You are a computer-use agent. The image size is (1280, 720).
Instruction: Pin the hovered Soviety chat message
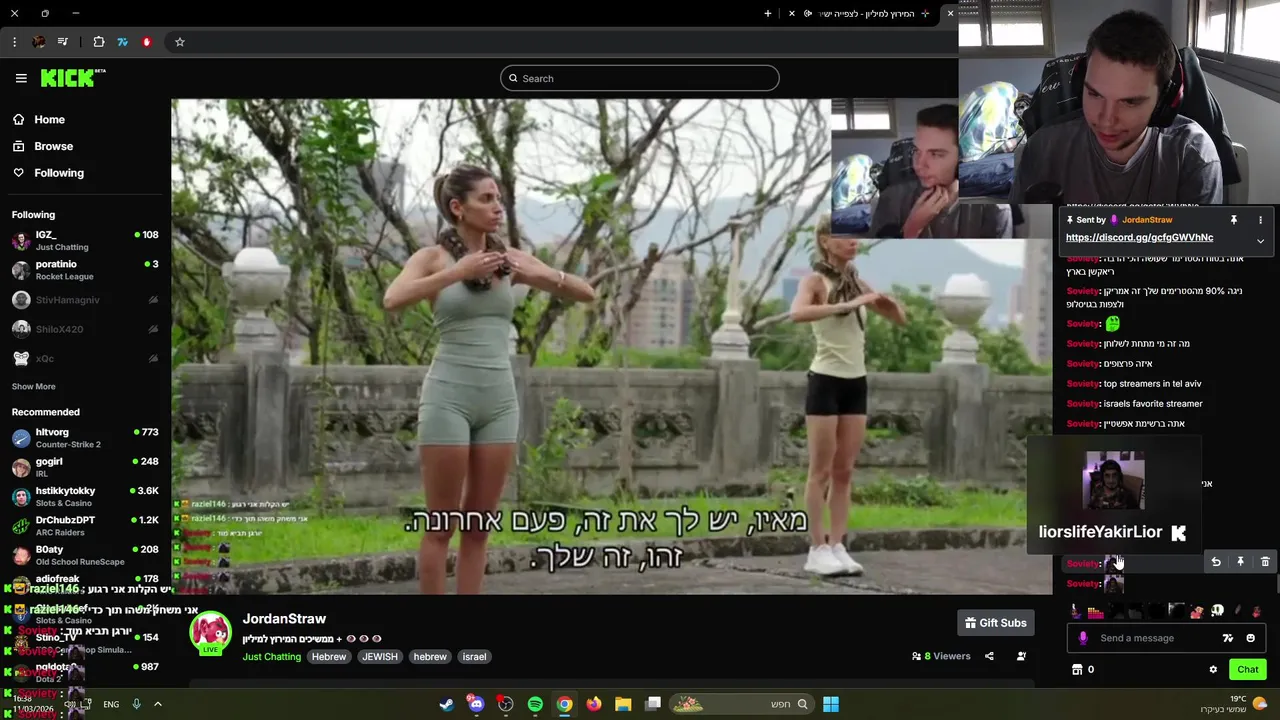[x=1240, y=562]
